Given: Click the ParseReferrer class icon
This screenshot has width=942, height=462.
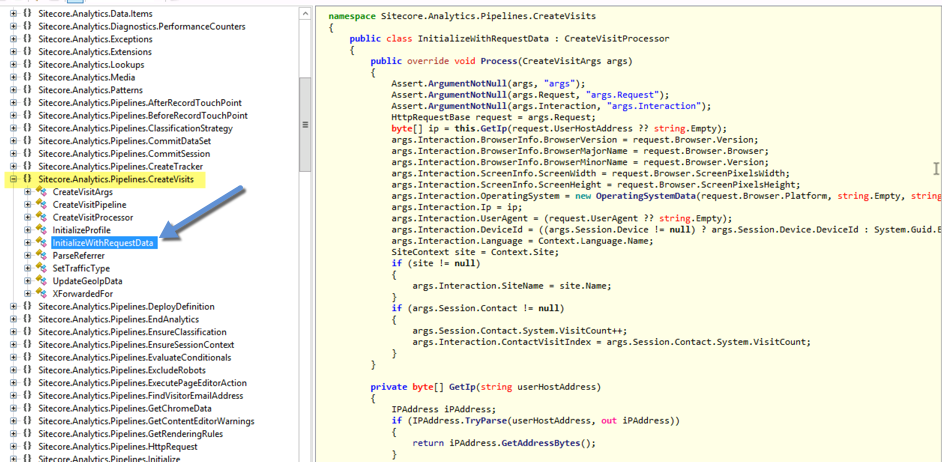Looking at the screenshot, I should (x=41, y=255).
